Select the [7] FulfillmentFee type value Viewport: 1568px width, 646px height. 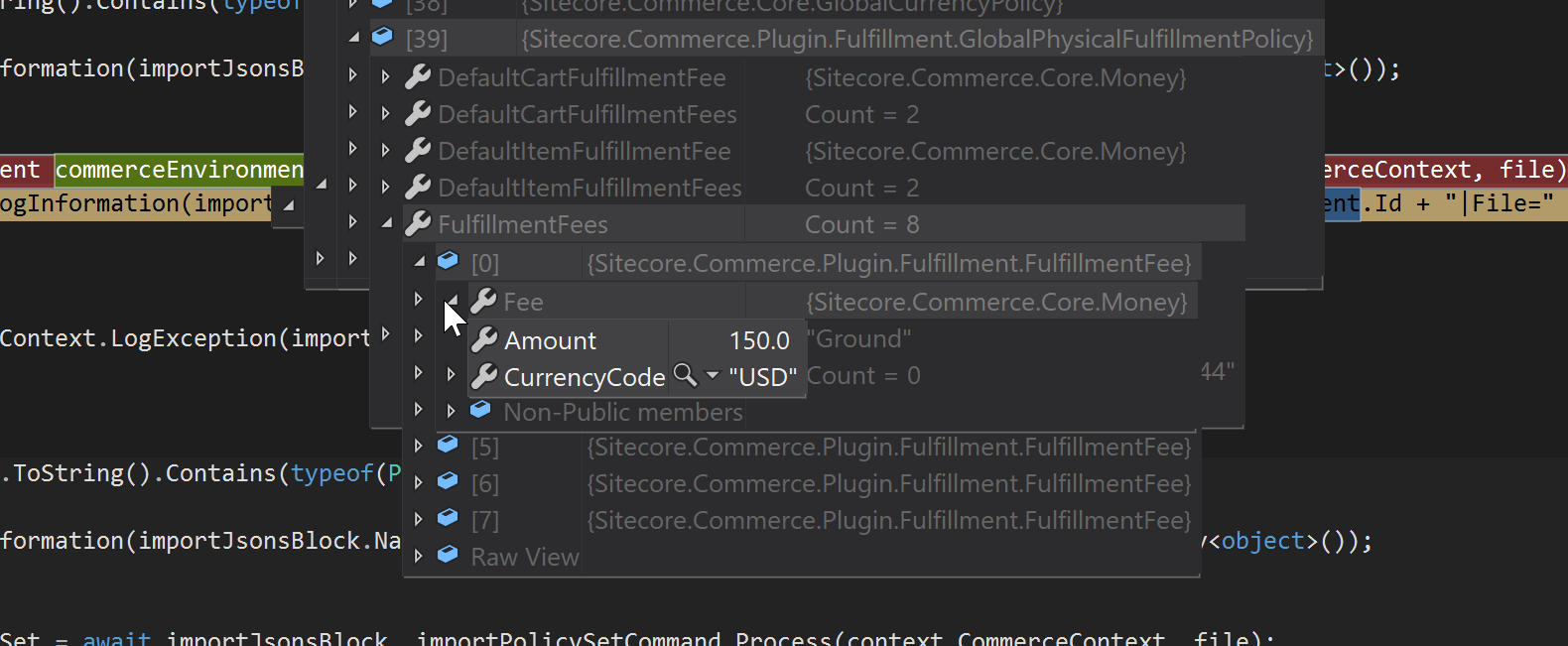click(889, 520)
